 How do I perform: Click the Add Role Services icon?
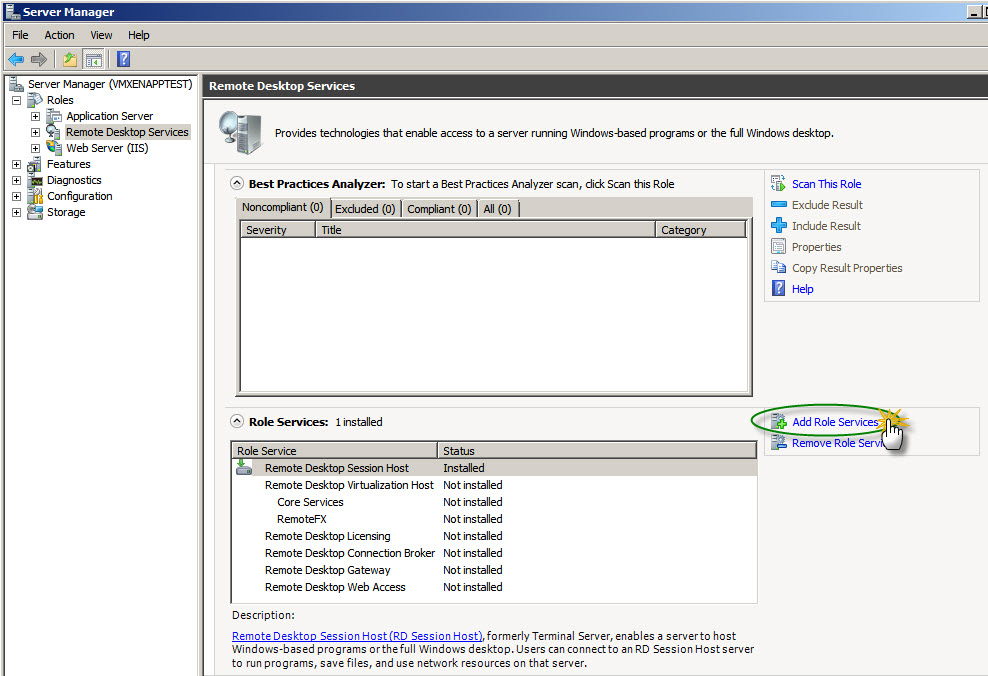(x=779, y=421)
